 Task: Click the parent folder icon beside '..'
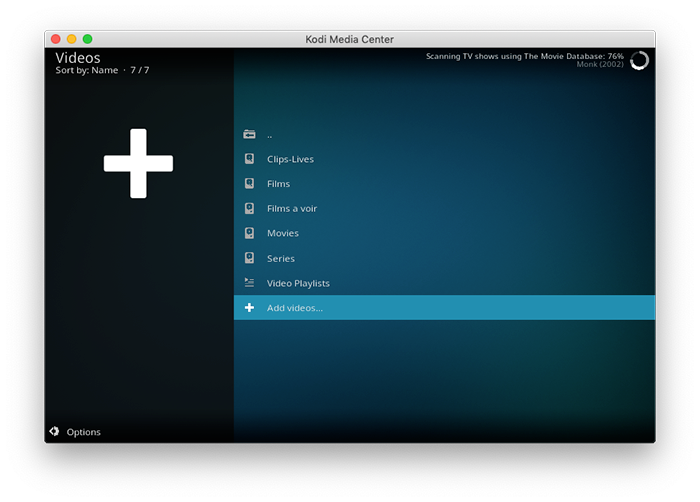(x=249, y=134)
